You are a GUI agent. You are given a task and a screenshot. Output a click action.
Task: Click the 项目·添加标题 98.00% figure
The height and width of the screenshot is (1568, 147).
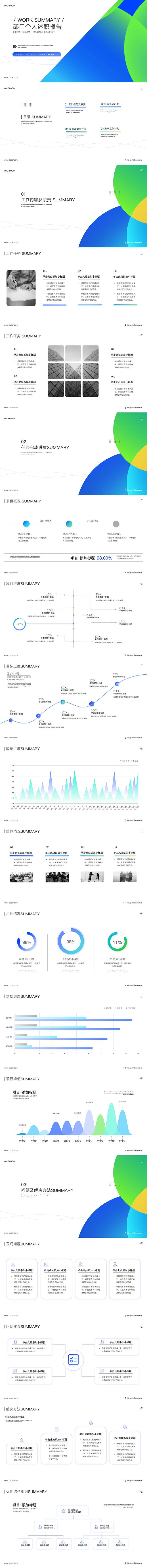[x=92, y=558]
